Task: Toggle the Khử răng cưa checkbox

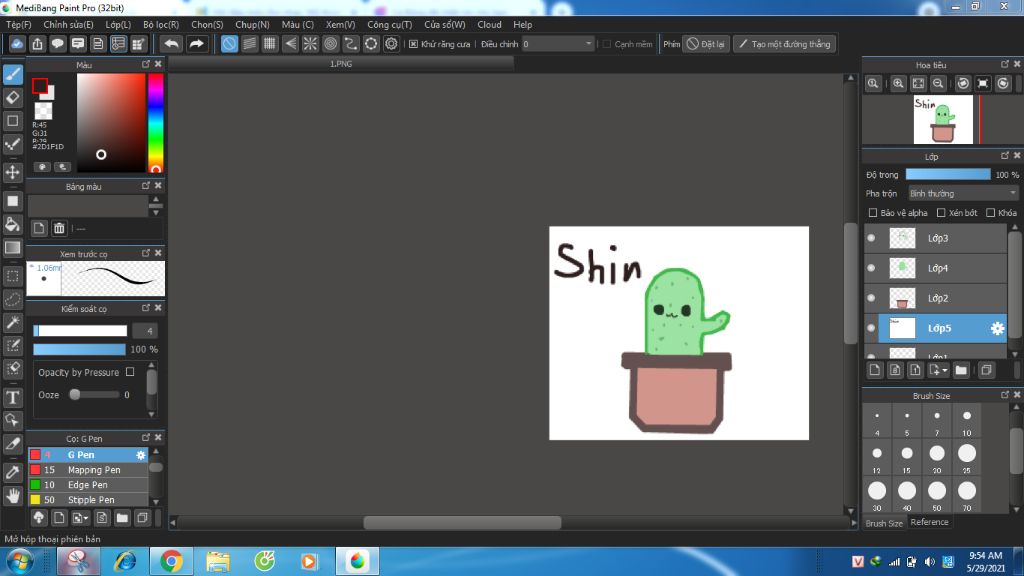Action: point(414,44)
